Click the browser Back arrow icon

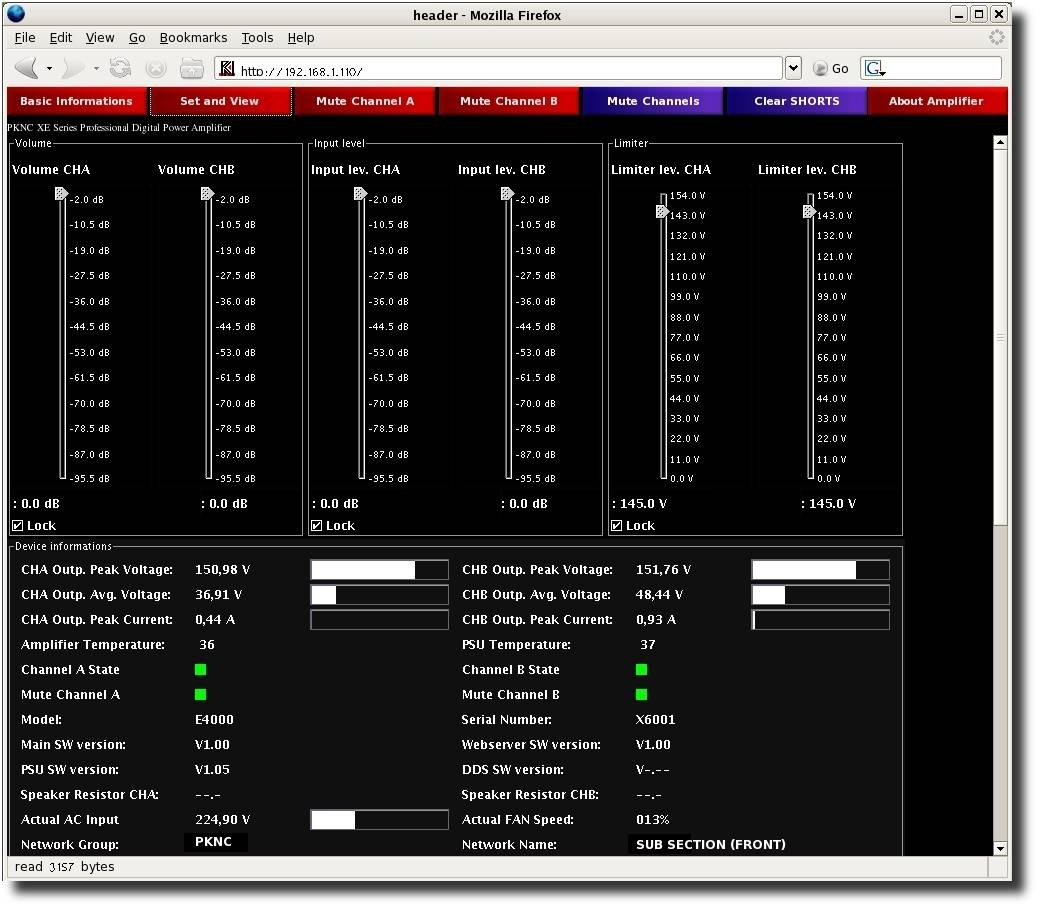[27, 68]
